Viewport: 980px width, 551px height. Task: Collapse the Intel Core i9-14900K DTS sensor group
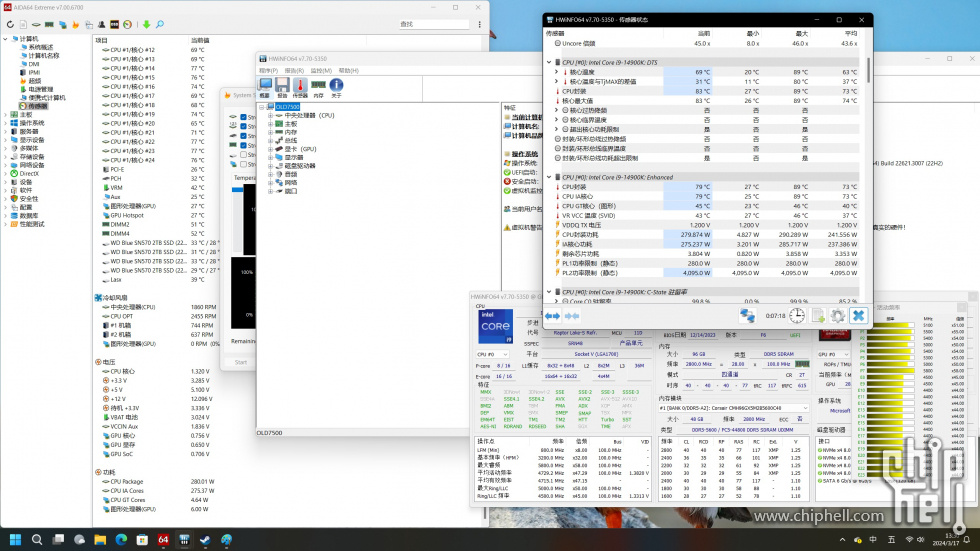(549, 62)
